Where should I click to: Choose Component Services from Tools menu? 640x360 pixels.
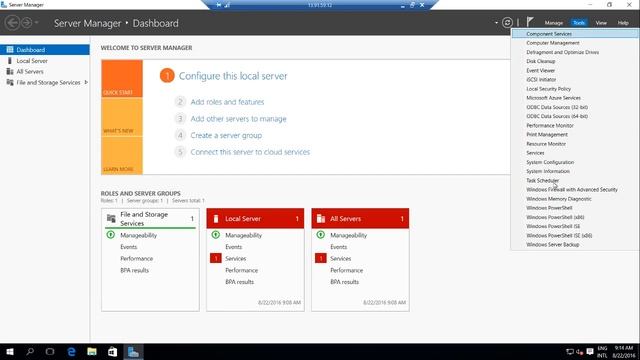(574, 34)
